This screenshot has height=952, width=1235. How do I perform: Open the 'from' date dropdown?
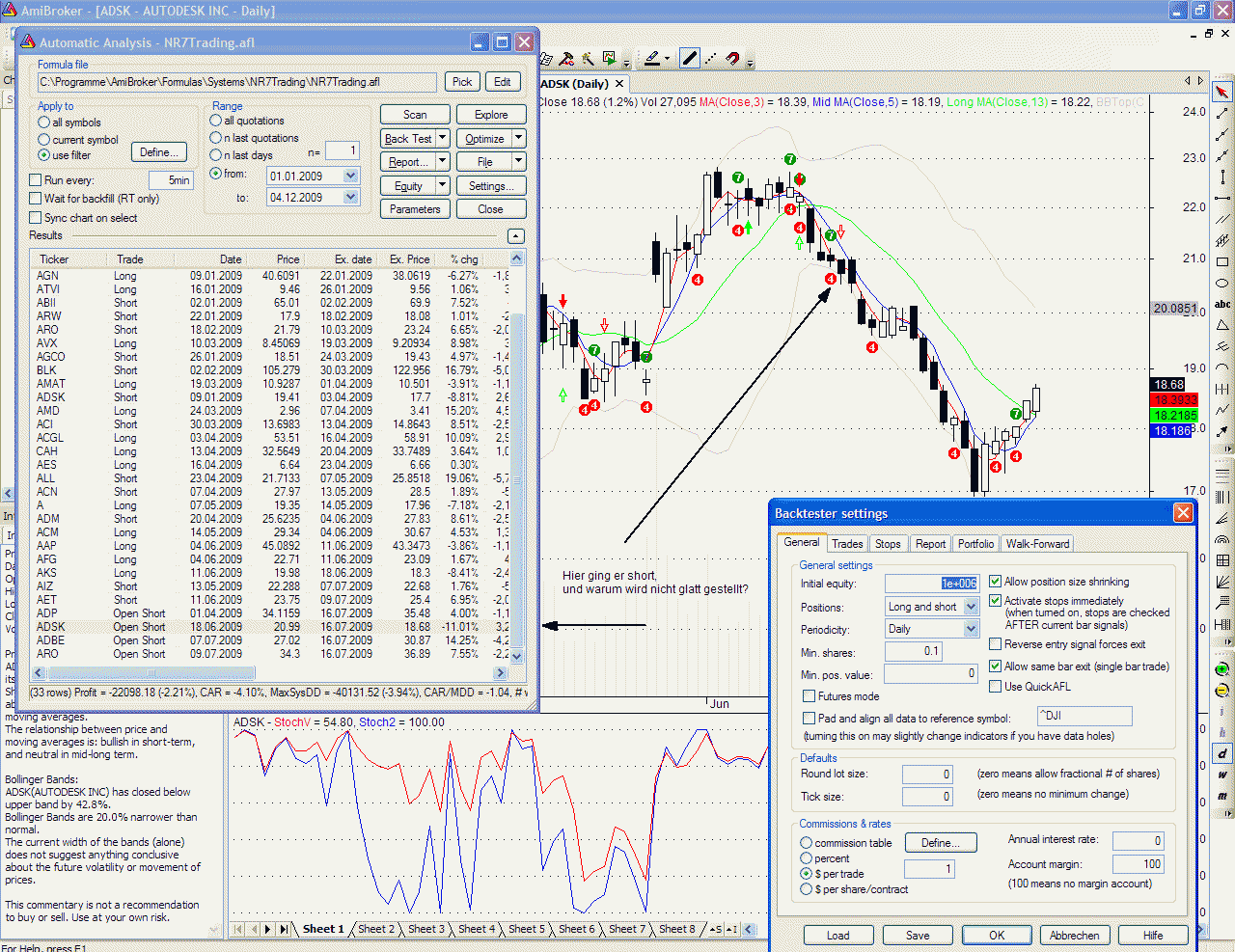click(x=351, y=177)
